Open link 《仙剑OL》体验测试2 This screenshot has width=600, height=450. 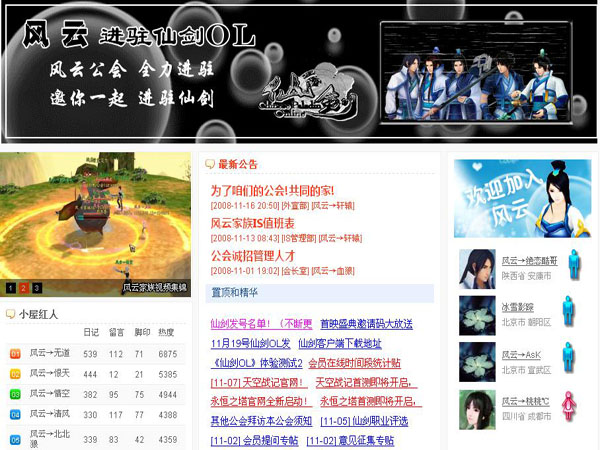tap(256, 363)
